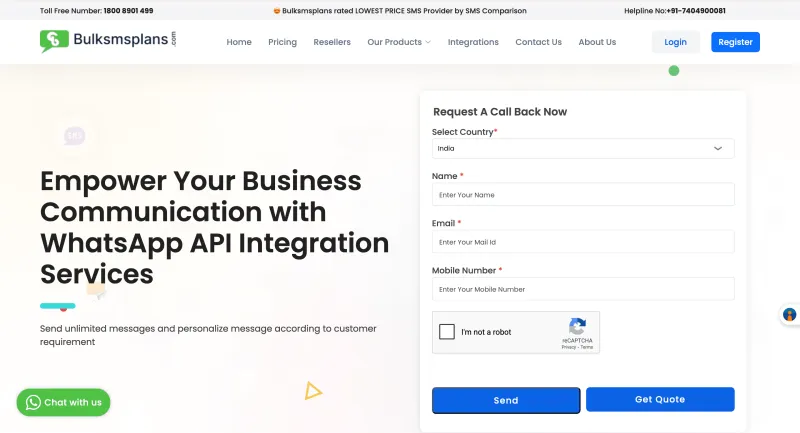
Task: Open reCAPTCHA Terms link
Action: pyautogui.click(x=587, y=347)
